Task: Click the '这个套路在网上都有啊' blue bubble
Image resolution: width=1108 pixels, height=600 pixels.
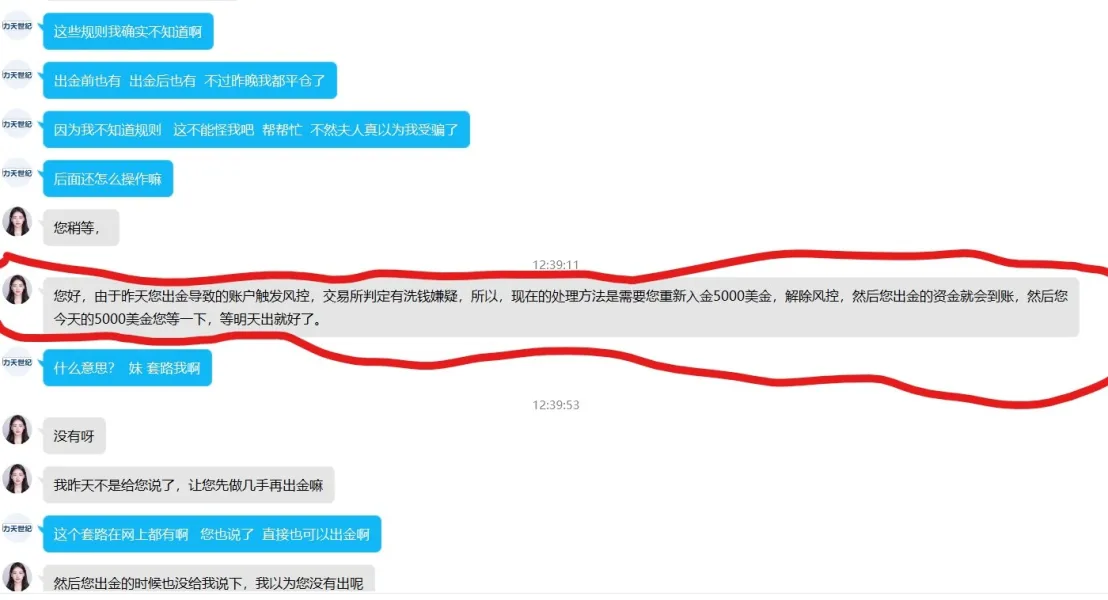Action: point(212,534)
